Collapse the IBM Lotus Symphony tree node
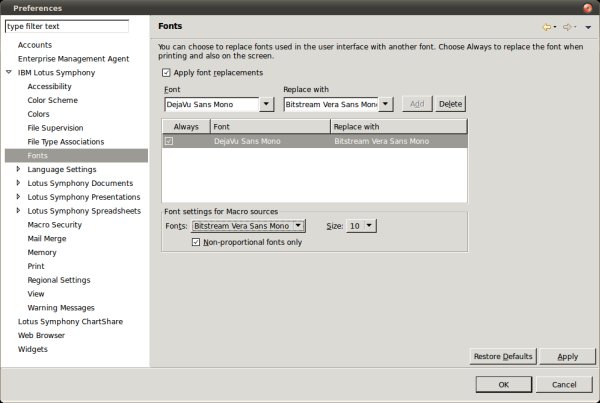The height and width of the screenshot is (403, 600). pos(9,73)
